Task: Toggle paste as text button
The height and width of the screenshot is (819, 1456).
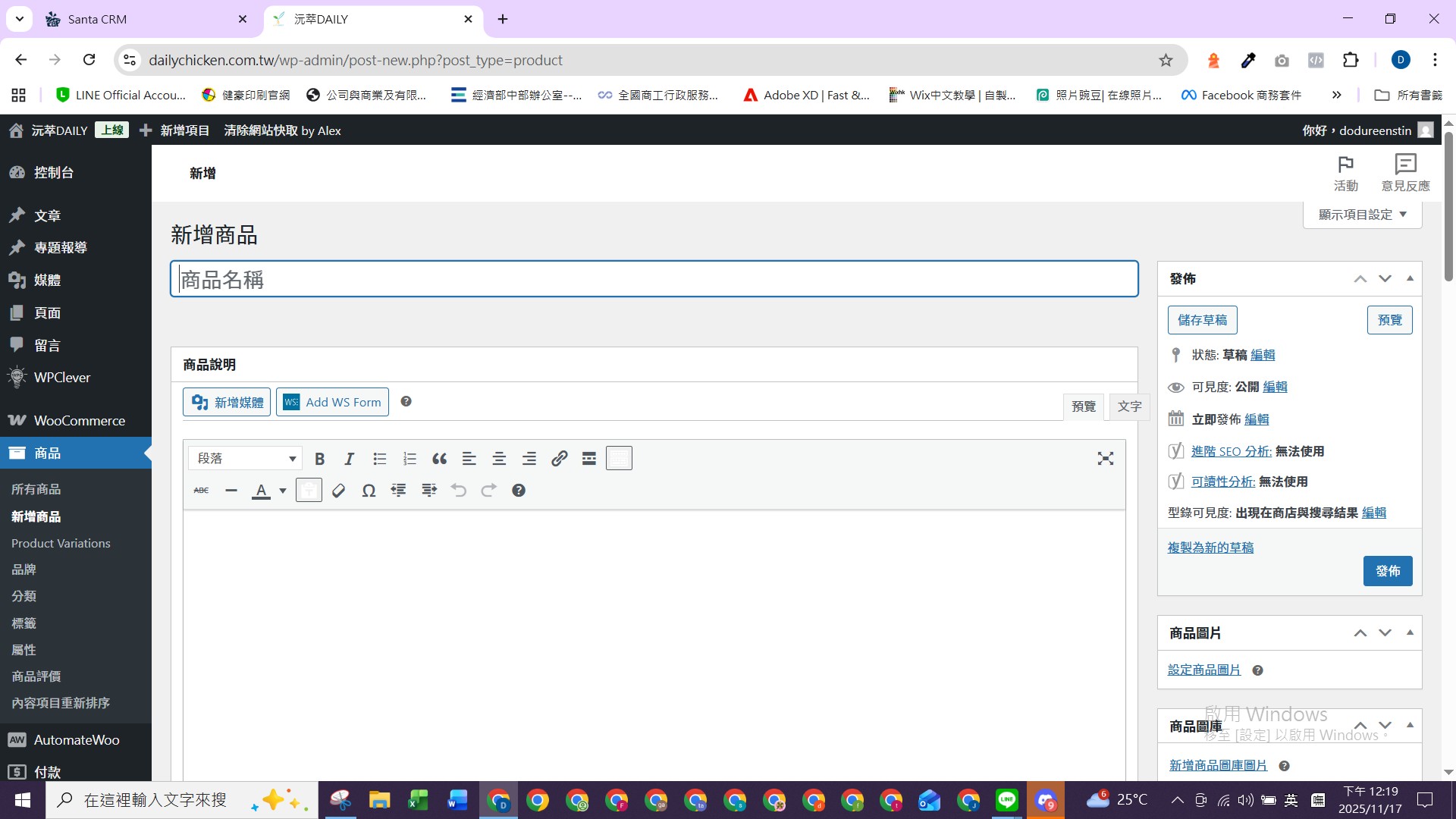Action: click(309, 491)
